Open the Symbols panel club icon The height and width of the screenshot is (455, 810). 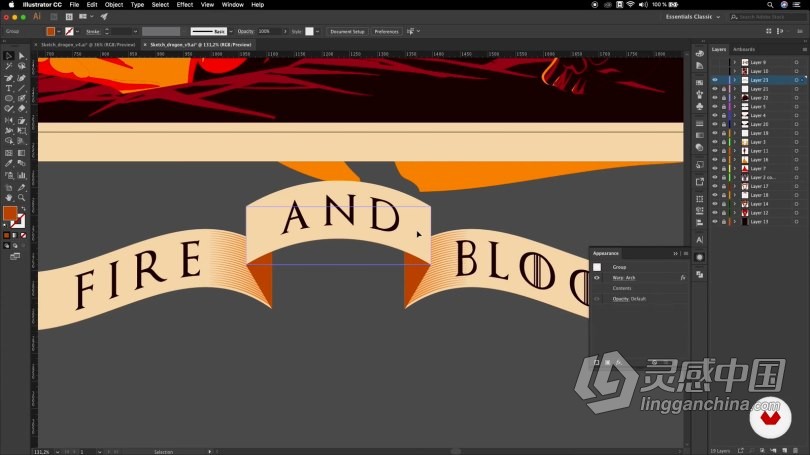pos(699,106)
